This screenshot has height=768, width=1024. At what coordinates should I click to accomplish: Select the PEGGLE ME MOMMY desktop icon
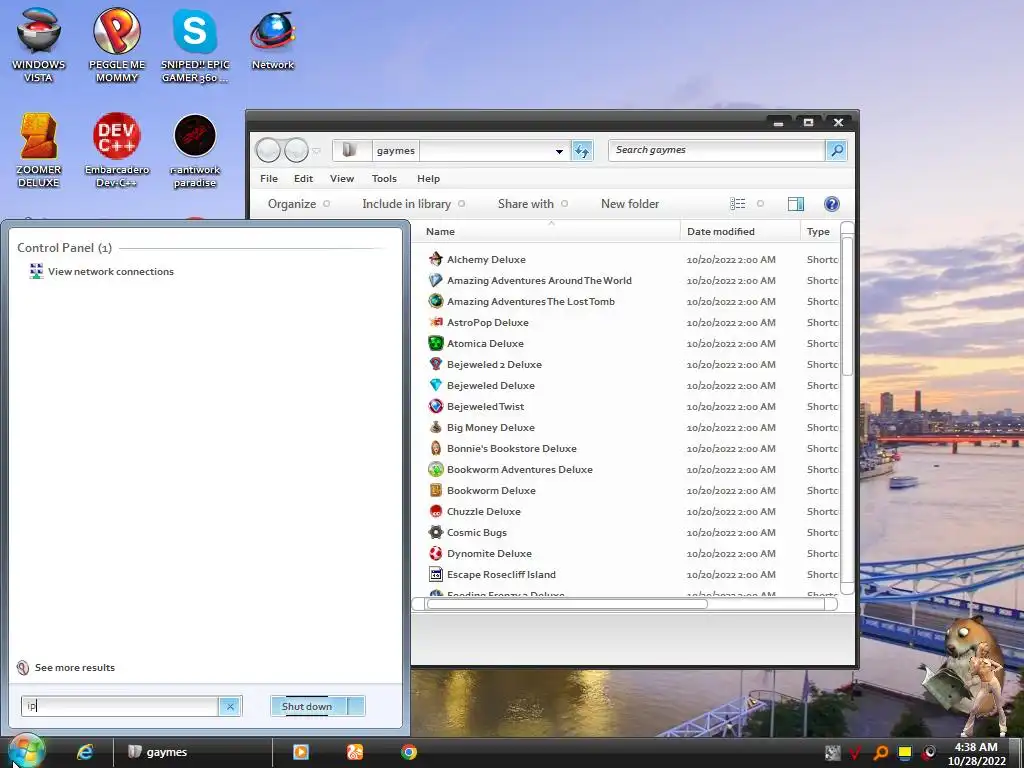117,44
